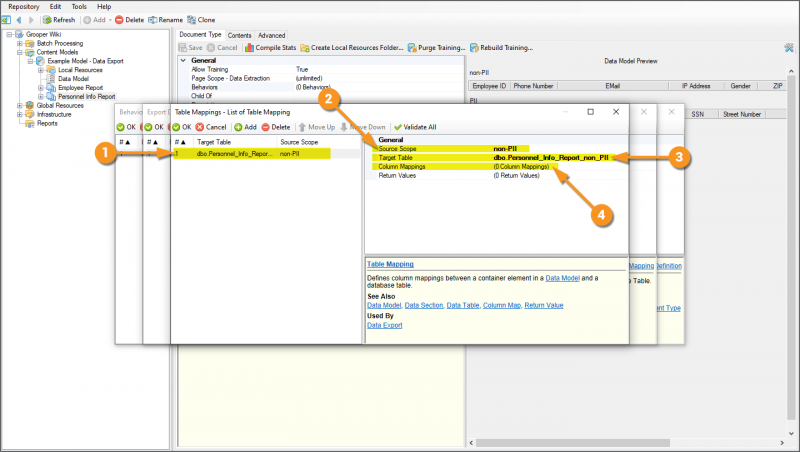Image resolution: width=800 pixels, height=452 pixels.
Task: Open the Help menu
Action: (104, 7)
